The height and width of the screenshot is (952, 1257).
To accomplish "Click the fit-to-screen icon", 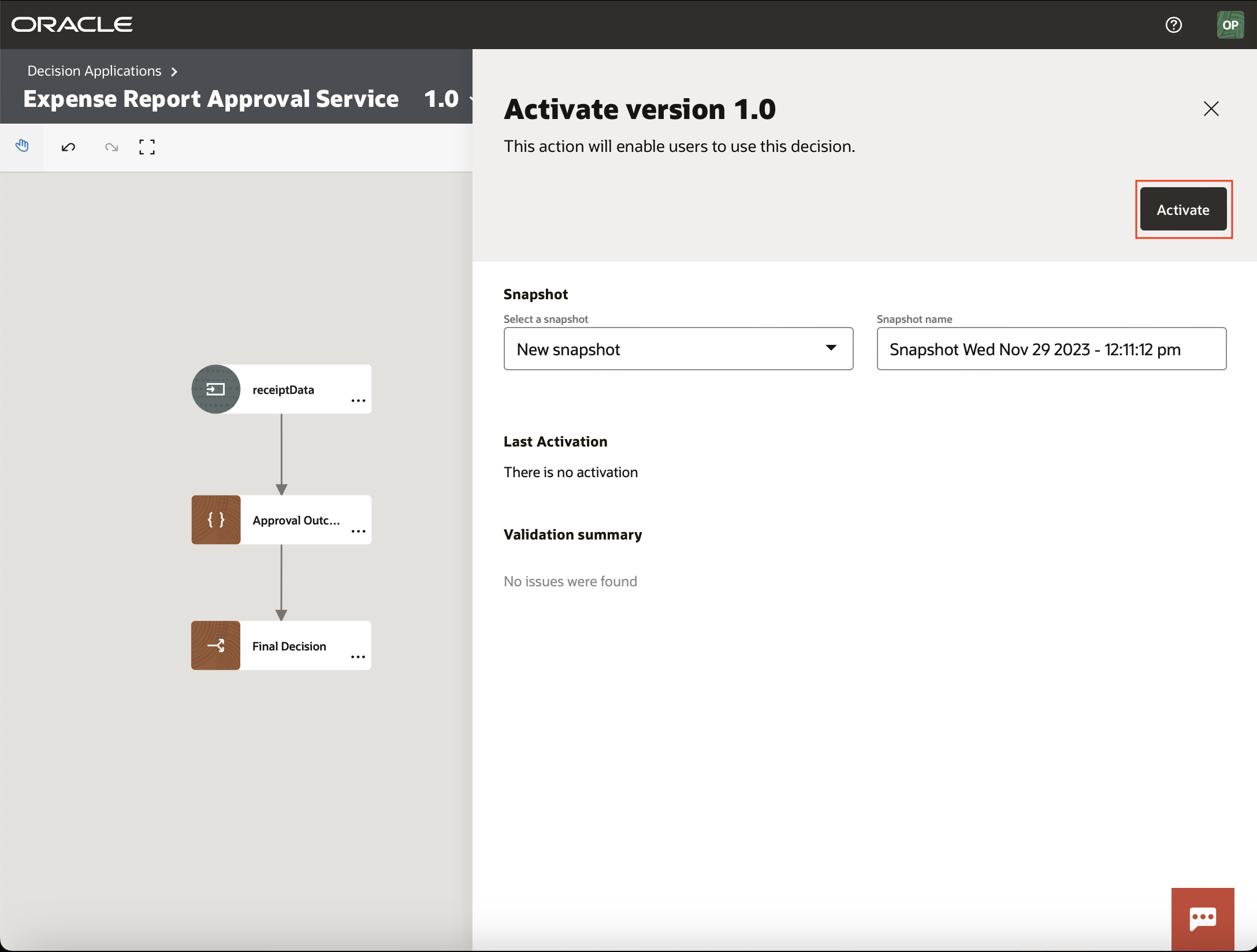I will pyautogui.click(x=147, y=147).
